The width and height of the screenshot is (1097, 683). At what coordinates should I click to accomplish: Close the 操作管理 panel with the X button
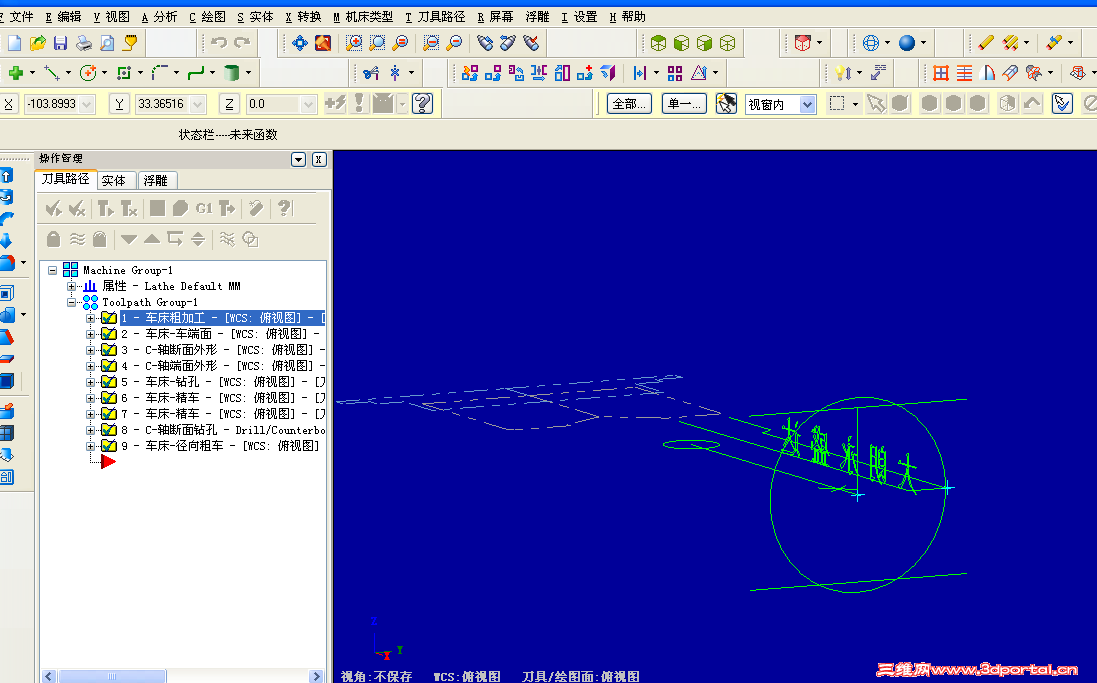point(319,160)
